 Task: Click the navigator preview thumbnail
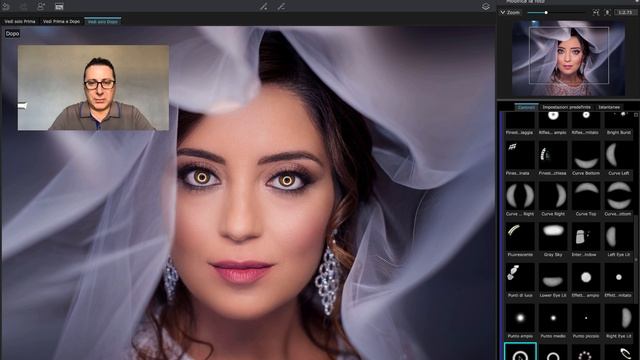pyautogui.click(x=568, y=58)
